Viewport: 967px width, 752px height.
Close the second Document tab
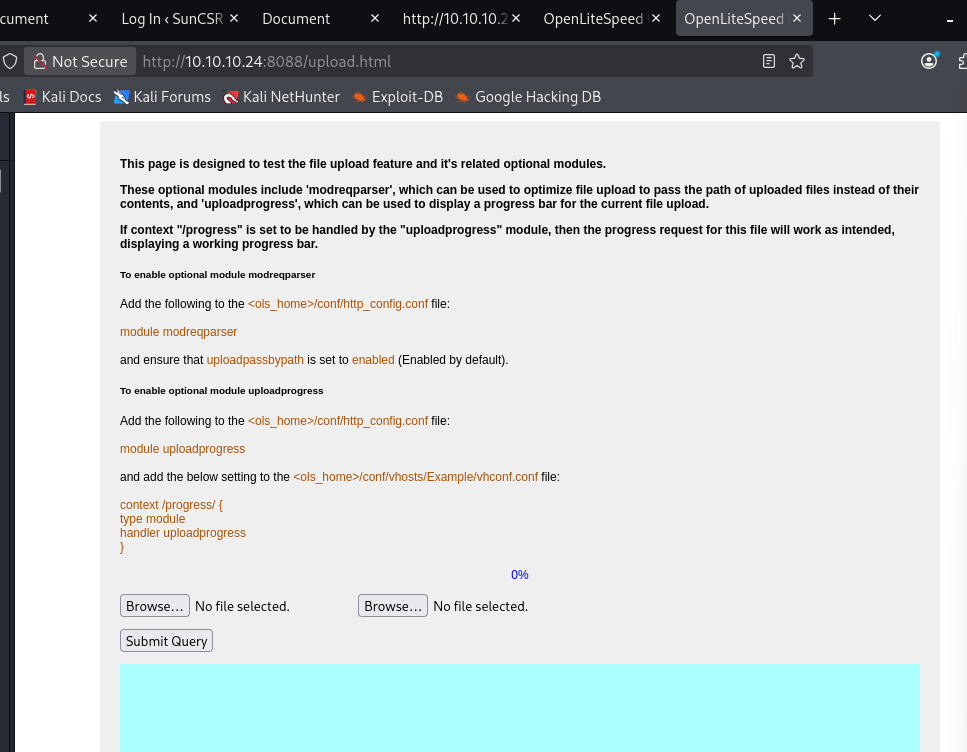point(375,18)
